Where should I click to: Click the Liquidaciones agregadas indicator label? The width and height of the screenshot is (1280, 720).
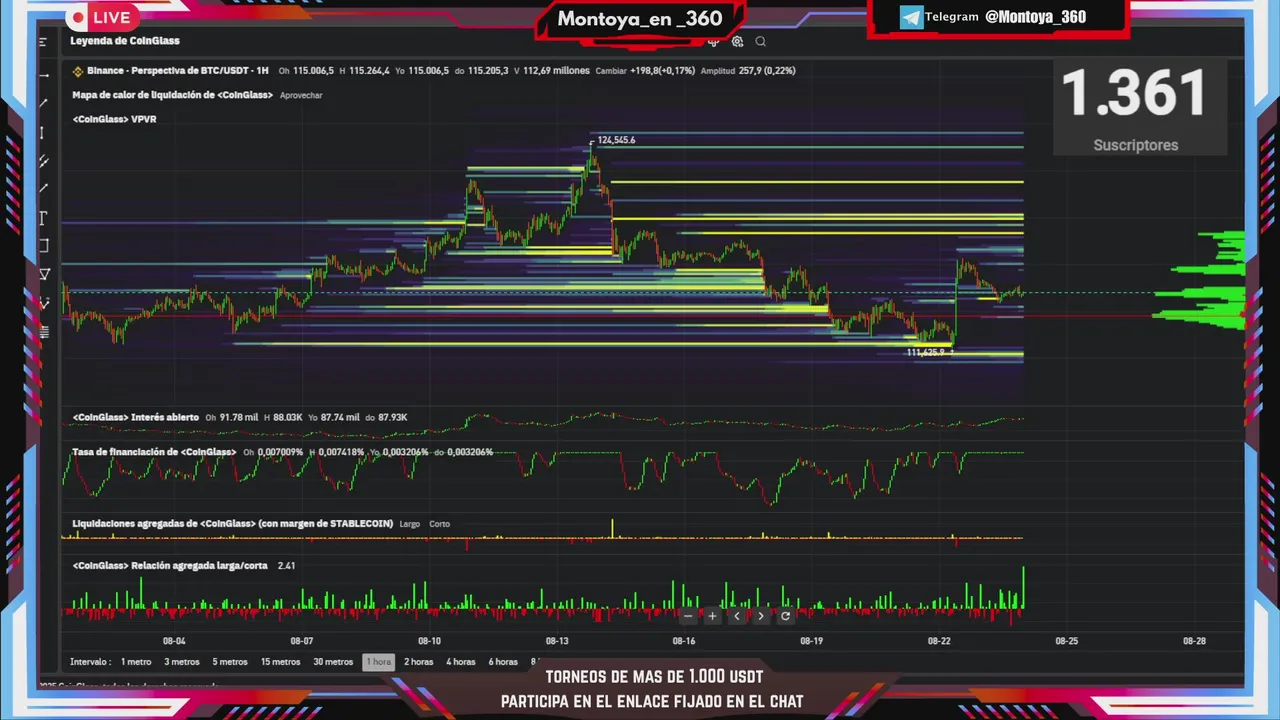click(232, 524)
